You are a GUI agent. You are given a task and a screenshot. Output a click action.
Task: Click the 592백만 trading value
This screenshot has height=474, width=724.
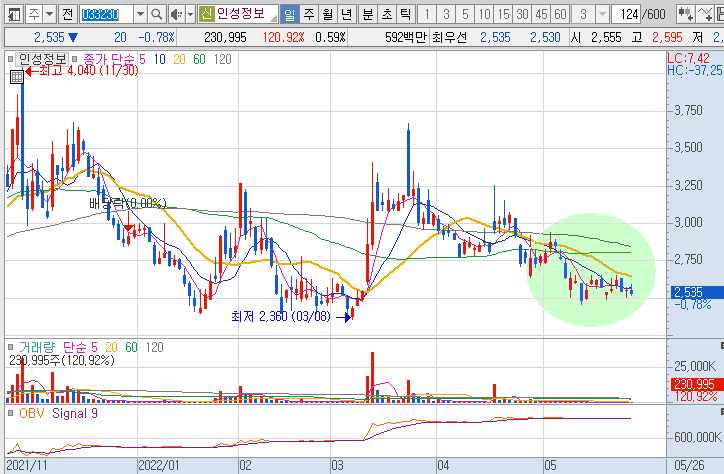click(406, 37)
